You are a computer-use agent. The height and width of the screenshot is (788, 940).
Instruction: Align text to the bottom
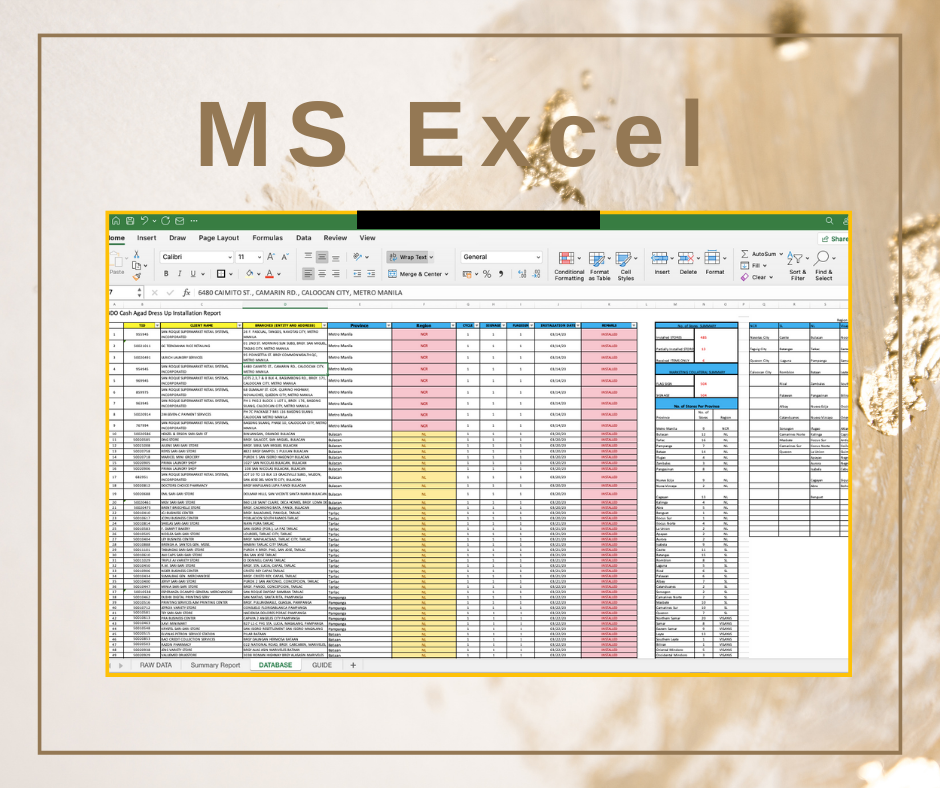336,257
